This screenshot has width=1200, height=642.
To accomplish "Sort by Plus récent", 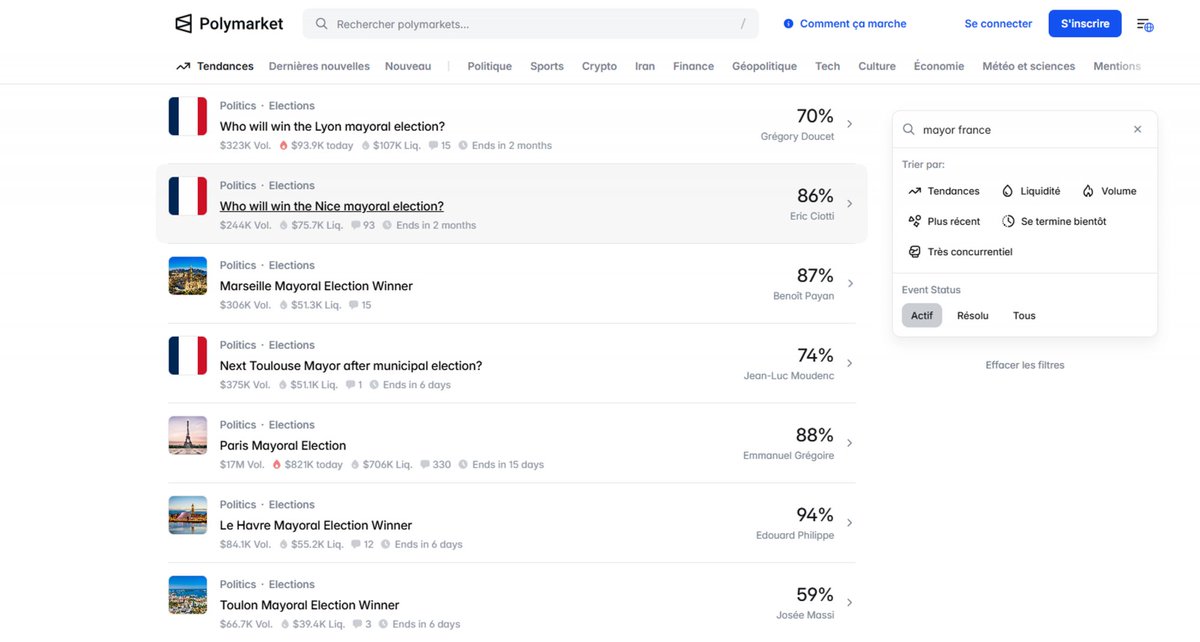I will (x=944, y=221).
